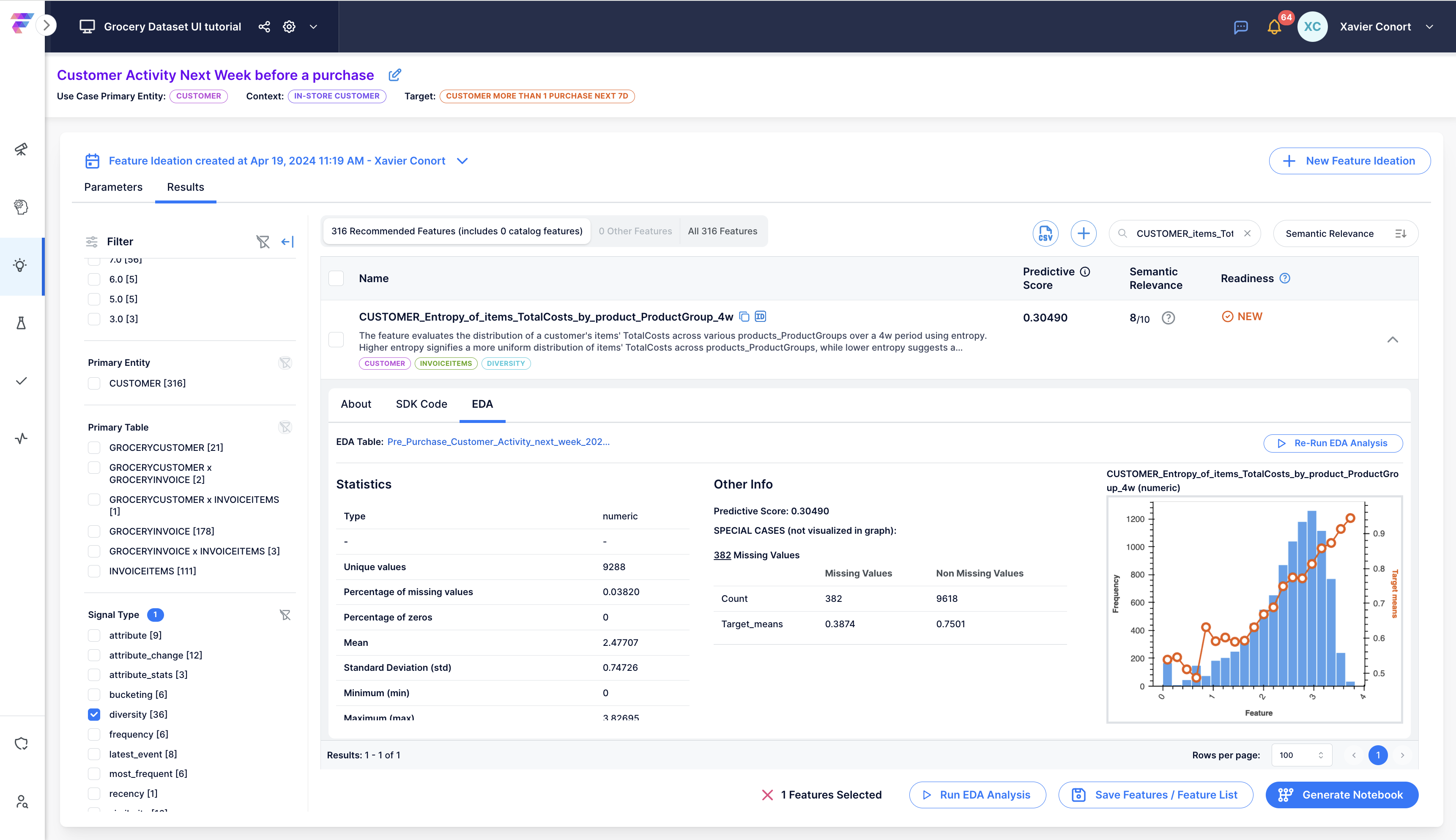Click Generate Notebook button
Viewport: 1456px width, 840px height.
click(x=1342, y=795)
